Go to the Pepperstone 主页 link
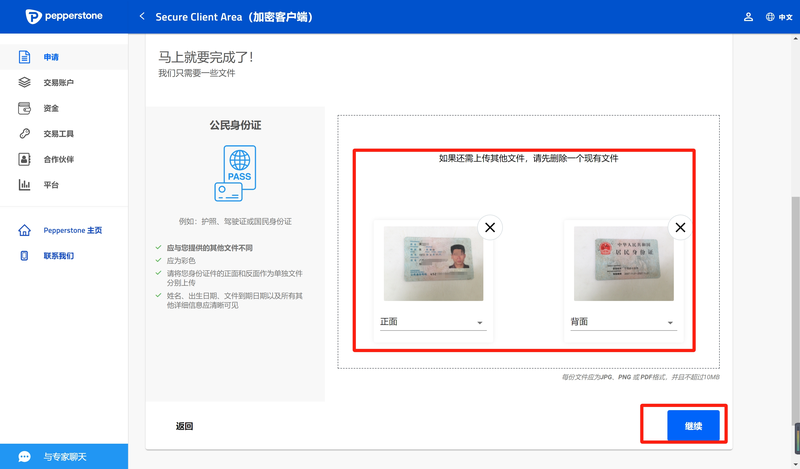The height and width of the screenshot is (469, 800). tap(72, 230)
